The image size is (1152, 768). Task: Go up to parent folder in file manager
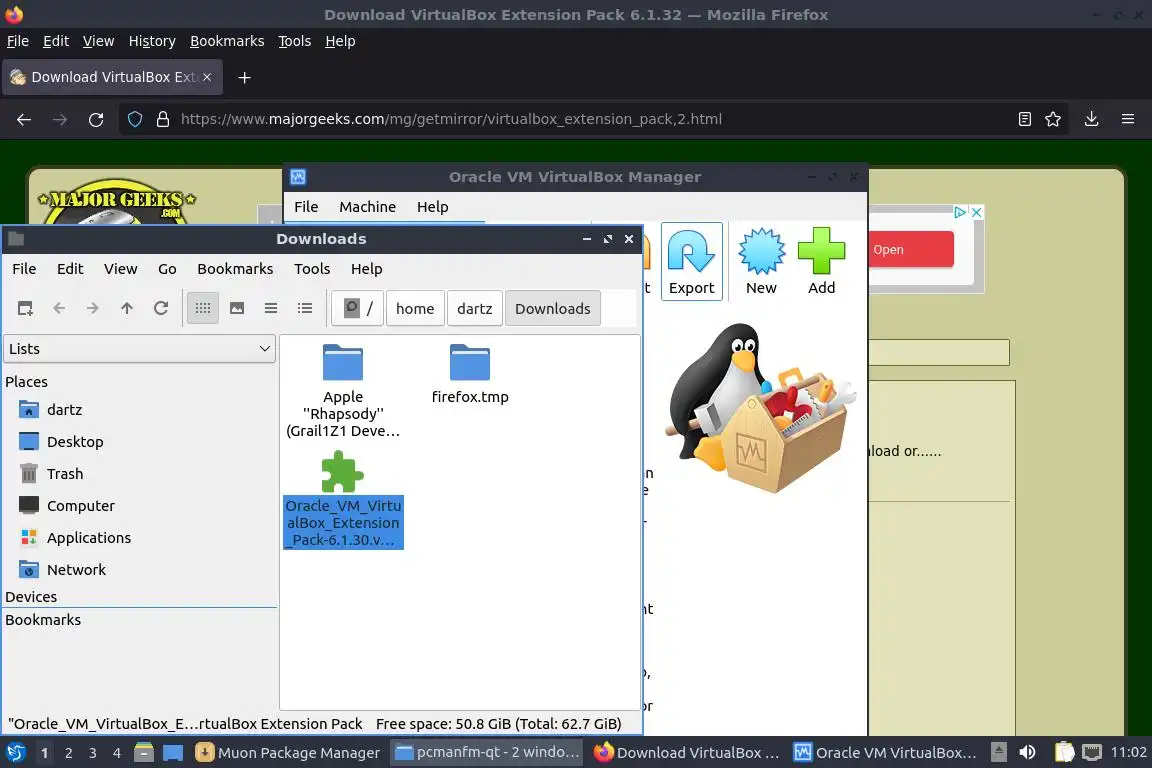click(127, 309)
